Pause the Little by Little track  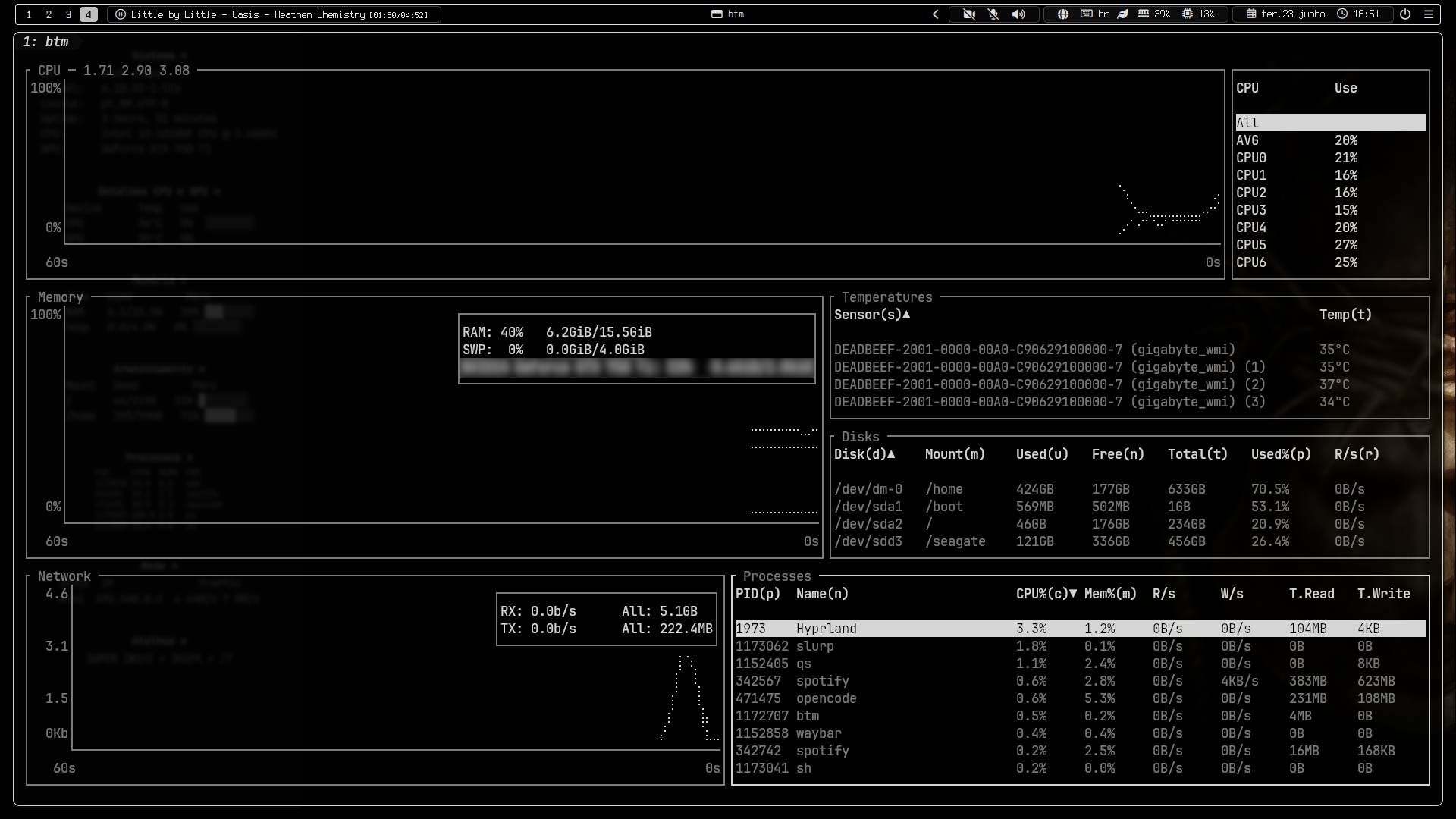pyautogui.click(x=121, y=14)
